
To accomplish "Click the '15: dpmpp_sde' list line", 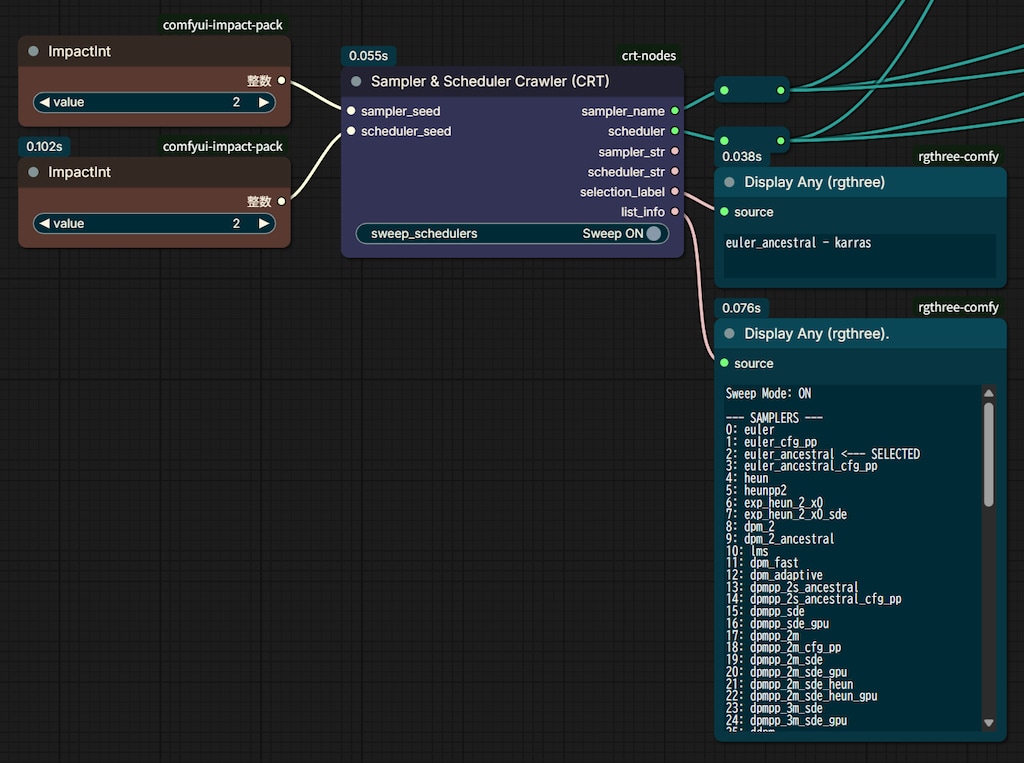I will (765, 612).
